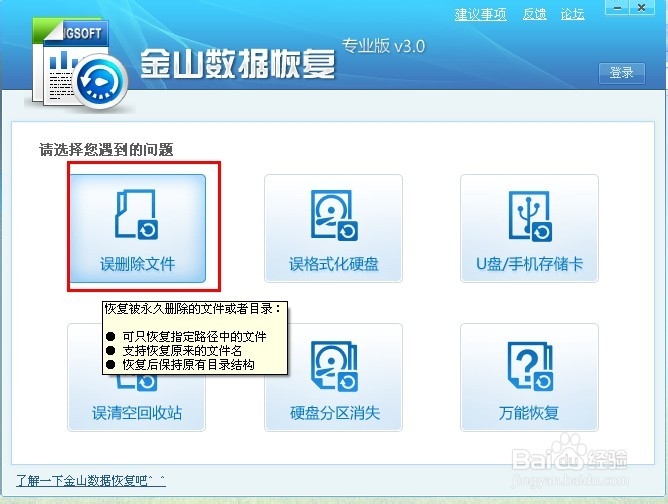Open the U盘/手机存储卡 recovery option
The width and height of the screenshot is (668, 504).
(530, 228)
